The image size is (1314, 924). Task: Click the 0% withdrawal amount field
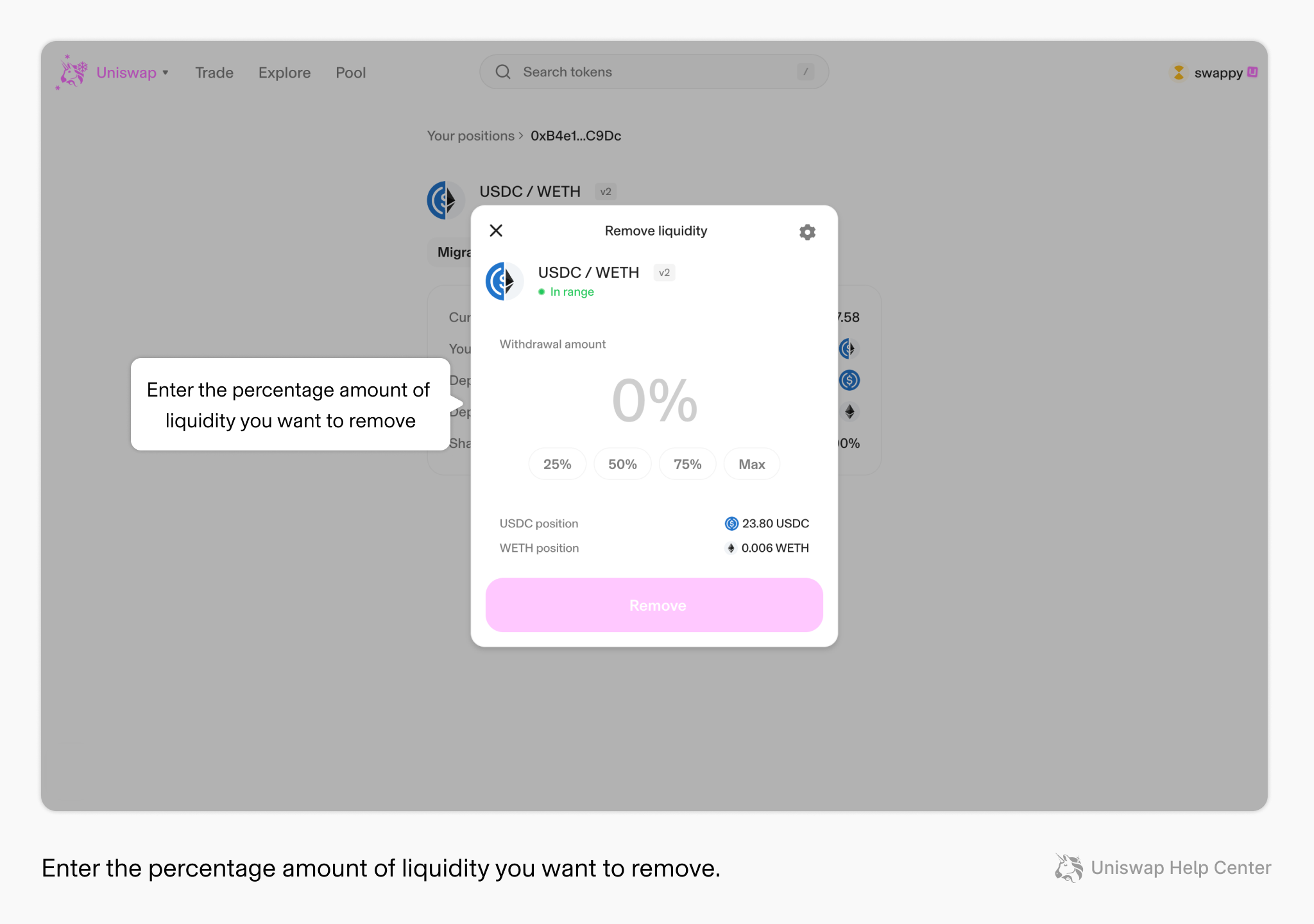click(654, 400)
